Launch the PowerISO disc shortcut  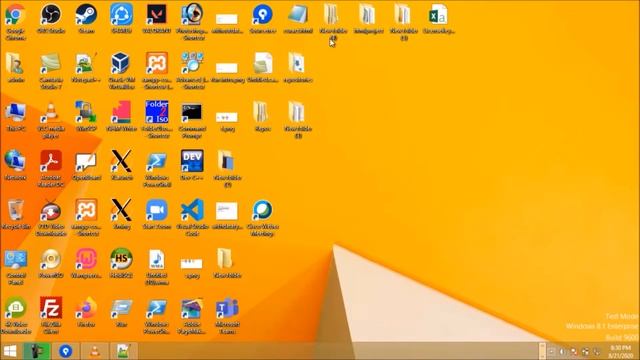(x=51, y=263)
